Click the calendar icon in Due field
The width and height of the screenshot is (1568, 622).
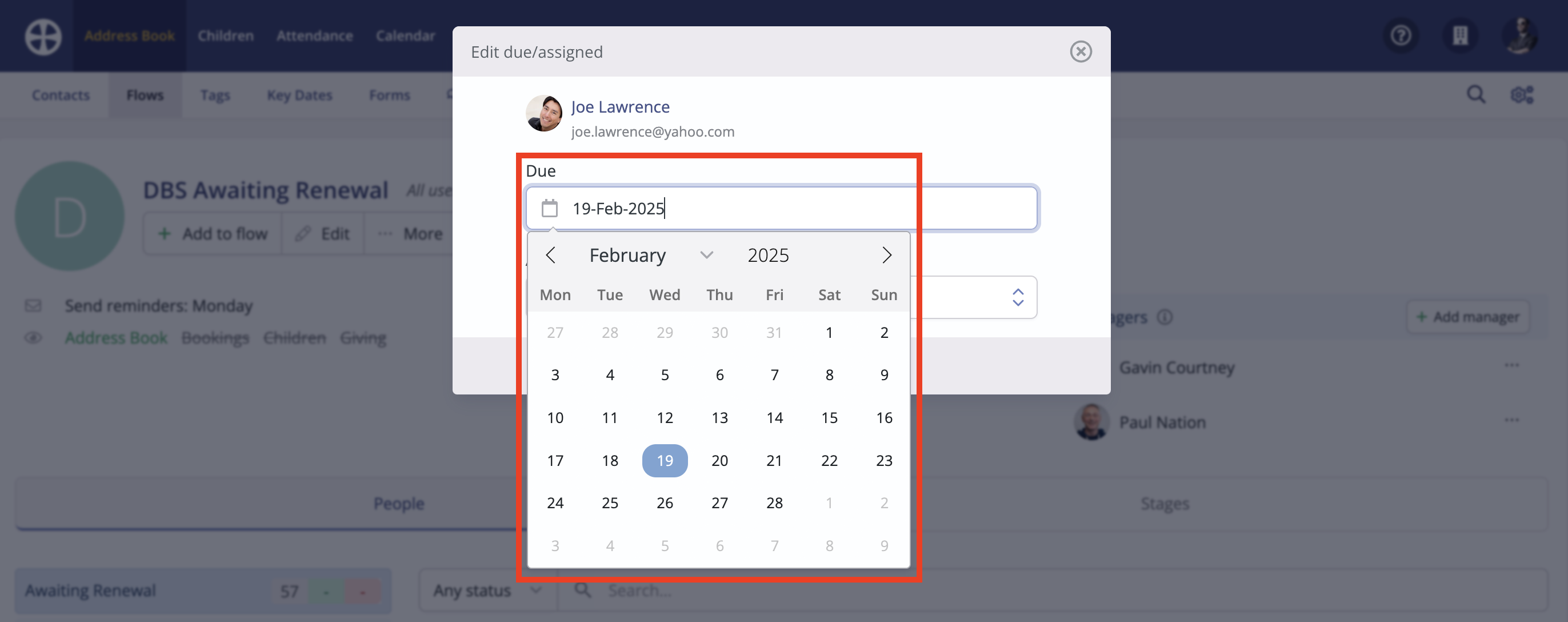point(550,208)
